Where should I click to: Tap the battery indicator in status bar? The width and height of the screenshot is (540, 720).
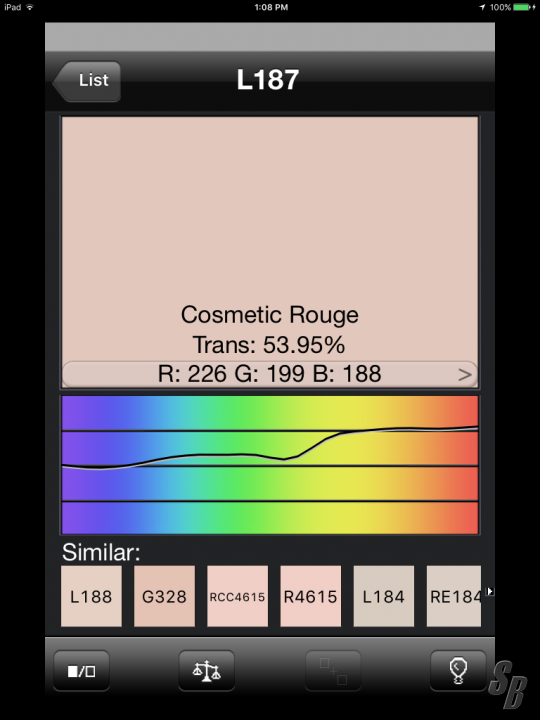pyautogui.click(x=522, y=7)
